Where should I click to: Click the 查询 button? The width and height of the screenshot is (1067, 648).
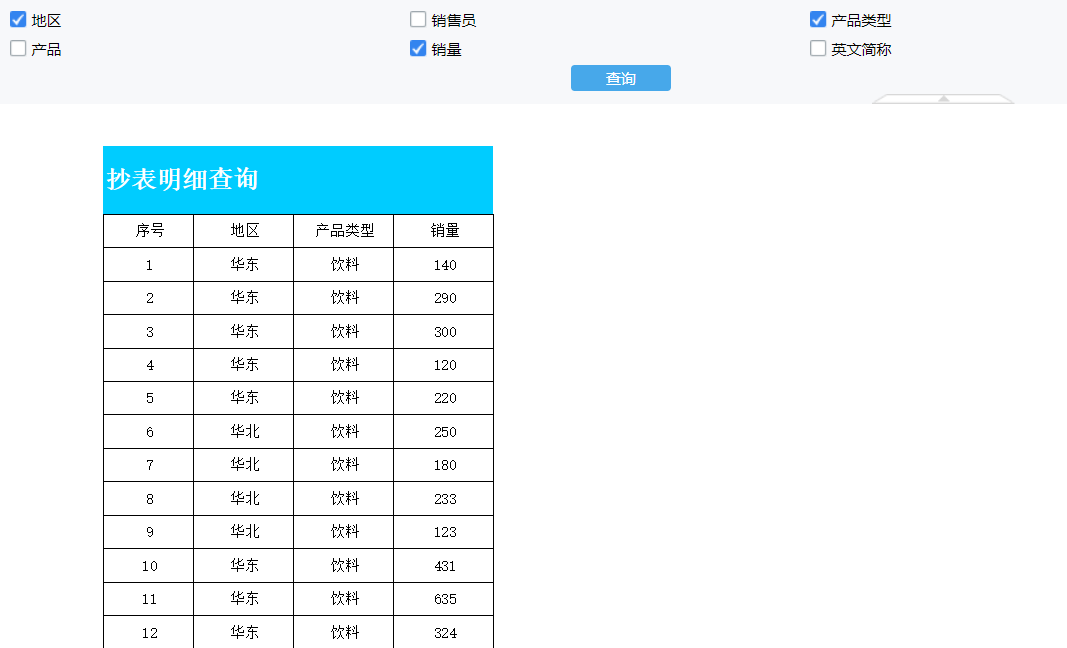[x=620, y=78]
